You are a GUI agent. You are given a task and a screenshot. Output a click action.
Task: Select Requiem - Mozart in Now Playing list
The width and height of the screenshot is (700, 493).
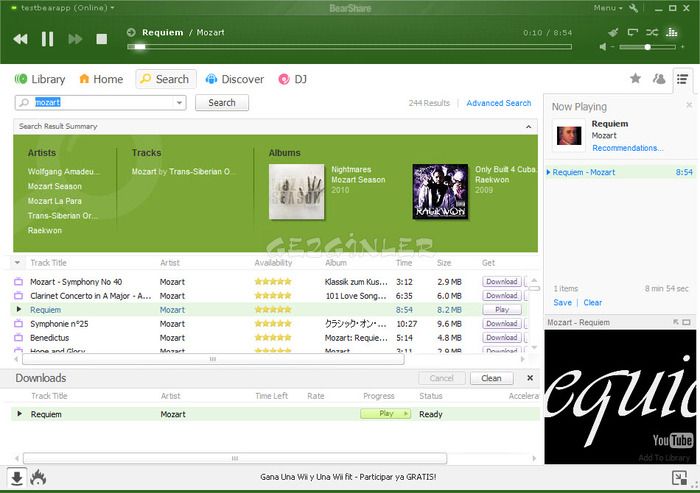[x=620, y=172]
